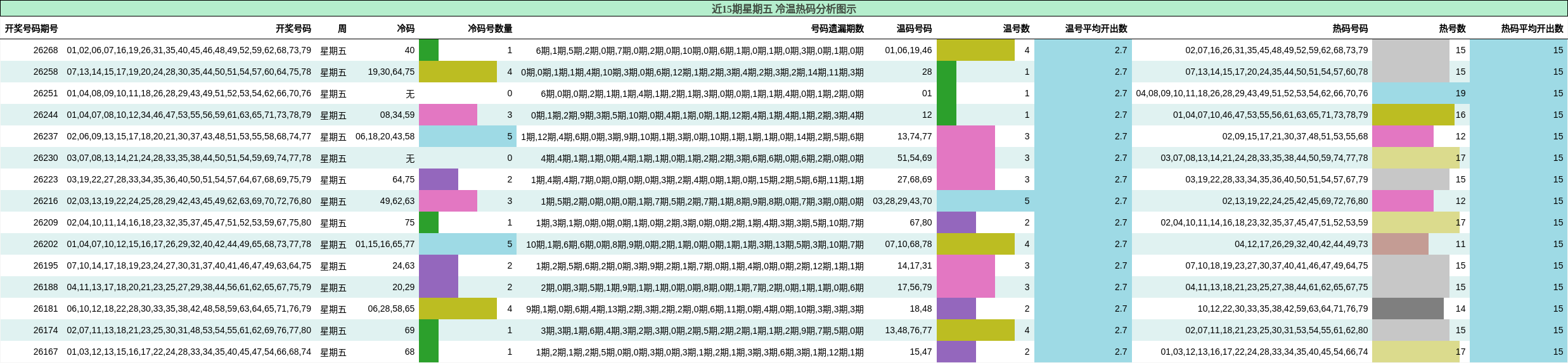Screen dimensions: 1568x363
Task: Select period number 26209
Action: (x=46, y=222)
